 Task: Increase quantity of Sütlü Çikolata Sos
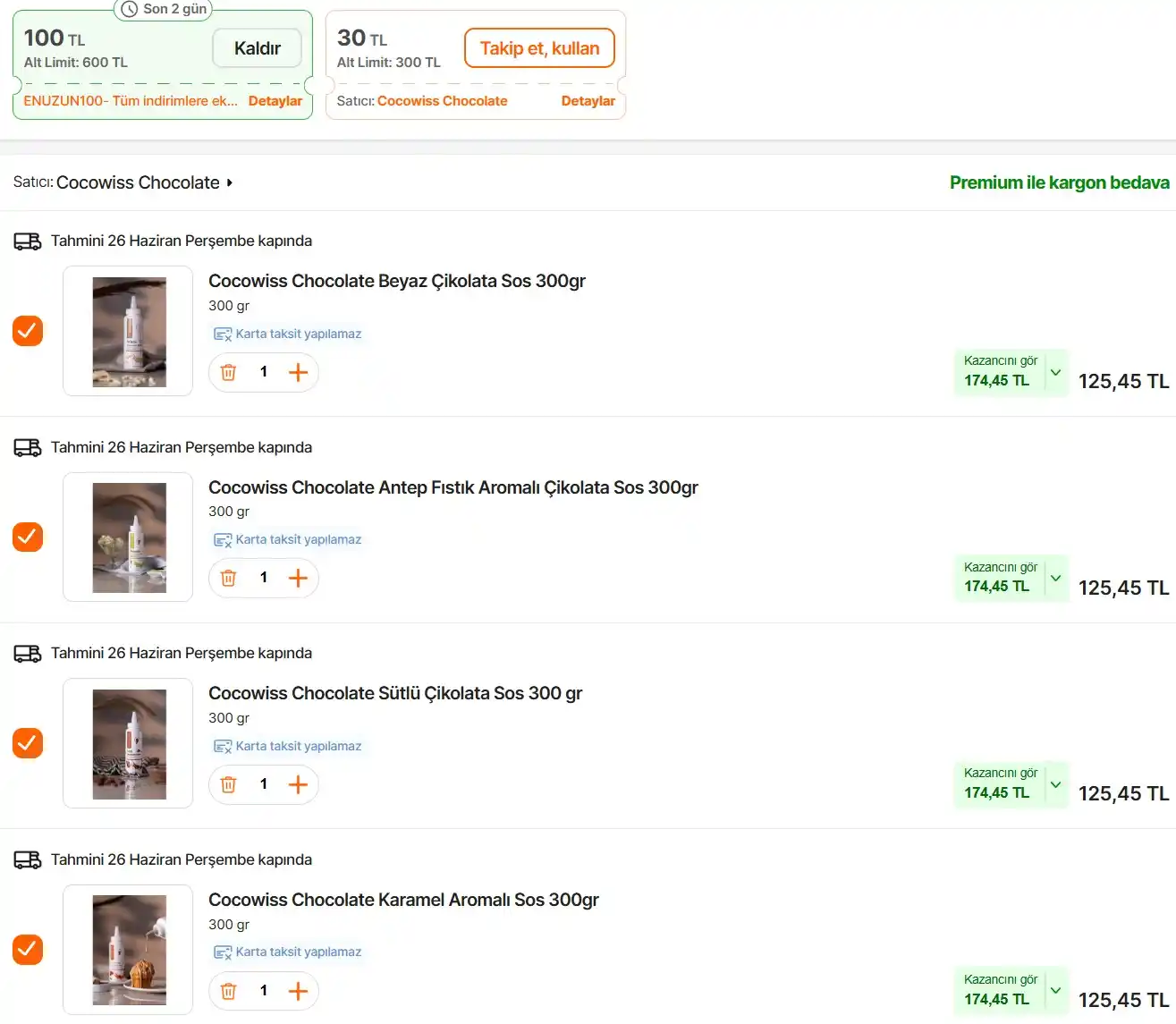coord(298,785)
